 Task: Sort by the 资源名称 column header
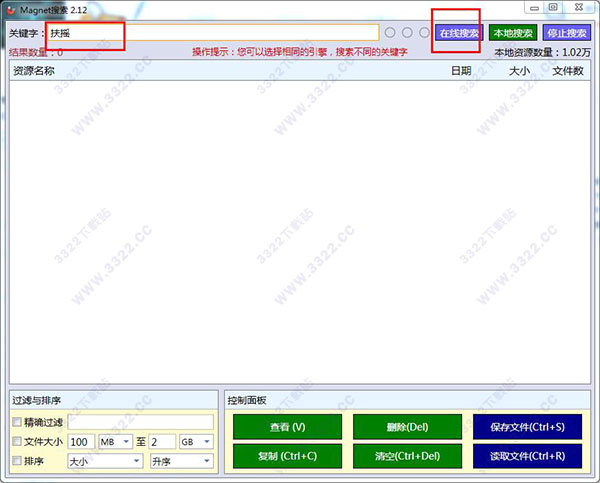[x=34, y=72]
